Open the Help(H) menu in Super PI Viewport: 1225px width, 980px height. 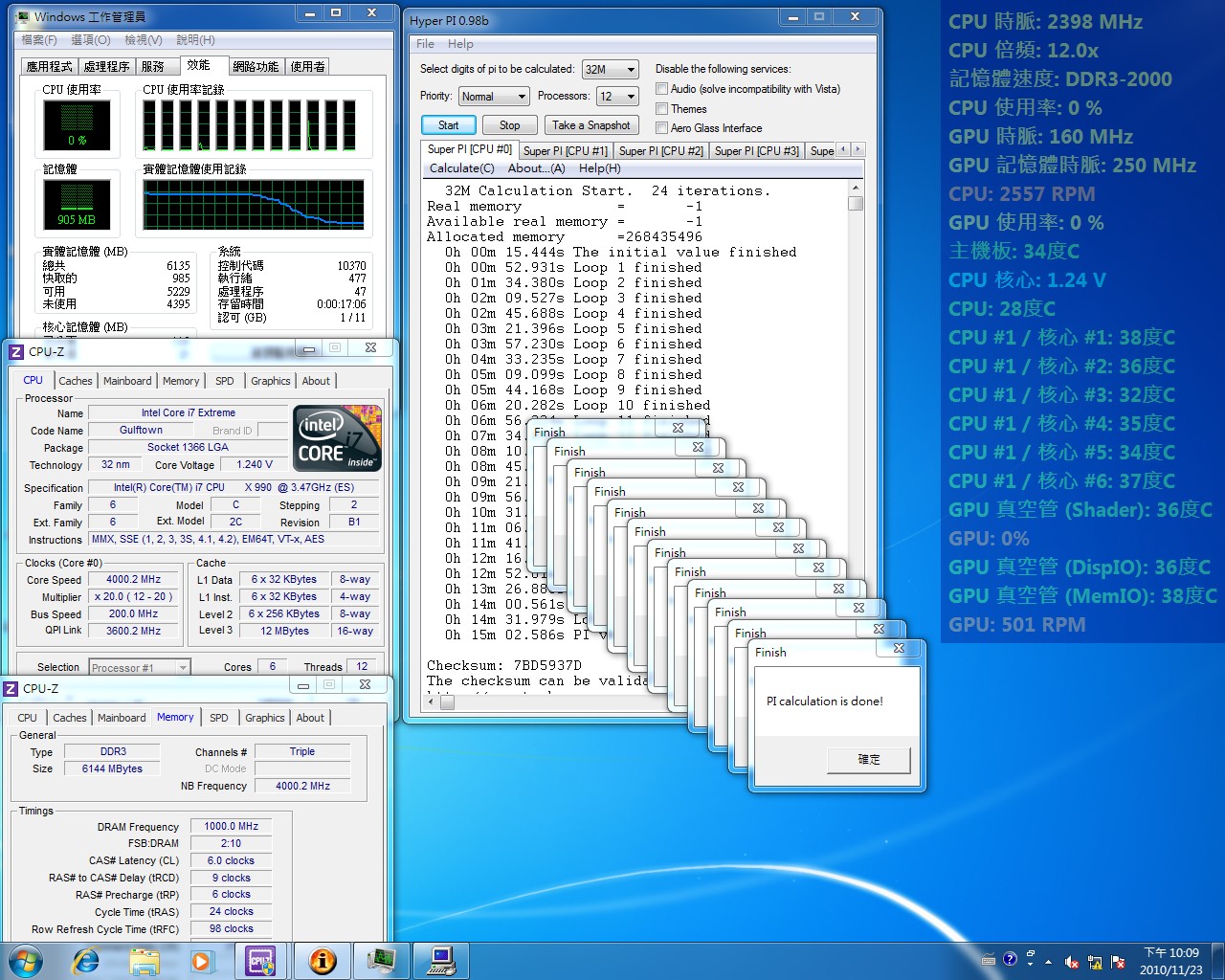click(600, 168)
